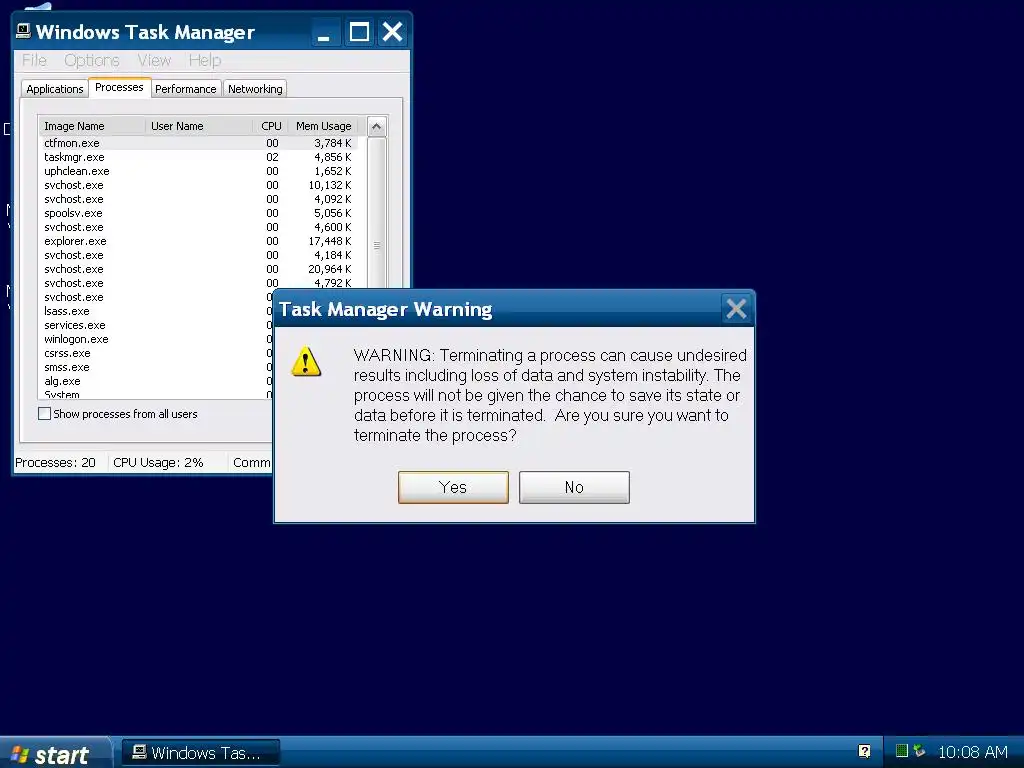Sort processes by User Name column
1024x768 pixels.
point(199,126)
